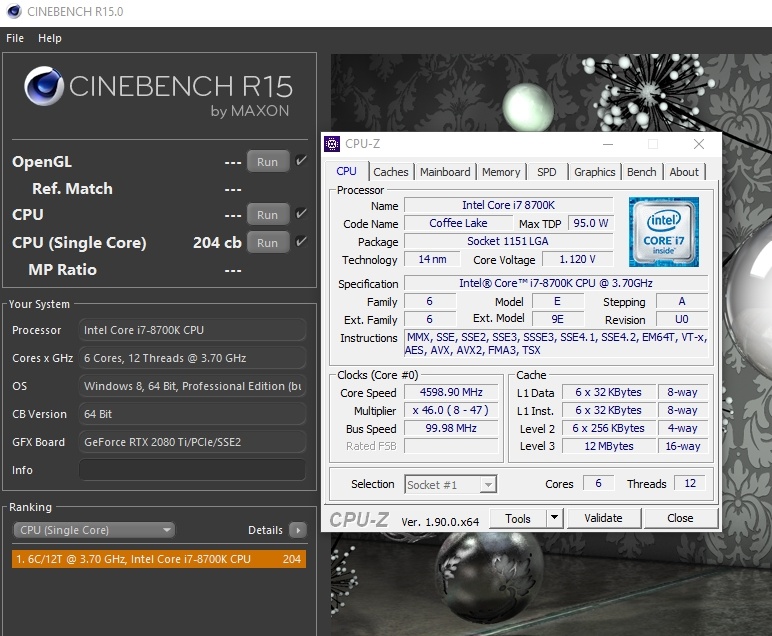Click the Cores value 6 in CPU-Z
772x636 pixels.
point(598,483)
